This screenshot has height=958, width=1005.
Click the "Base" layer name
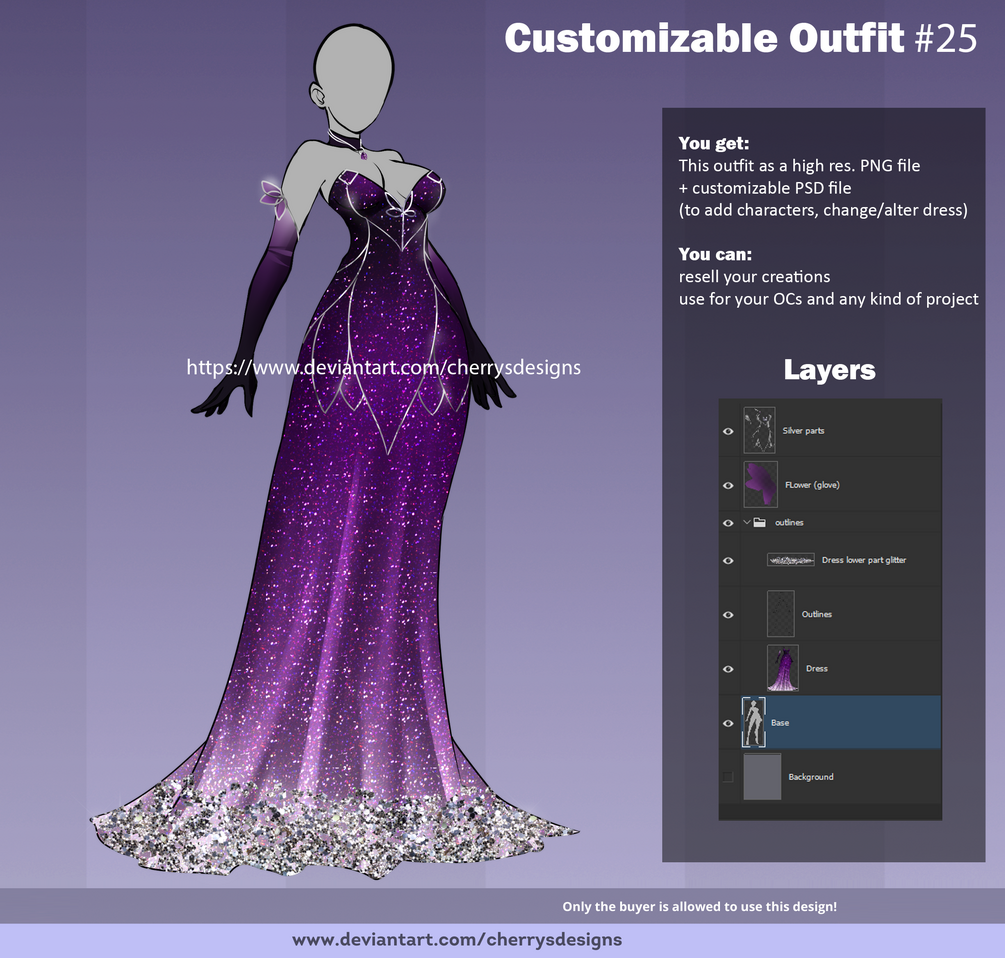click(x=780, y=723)
